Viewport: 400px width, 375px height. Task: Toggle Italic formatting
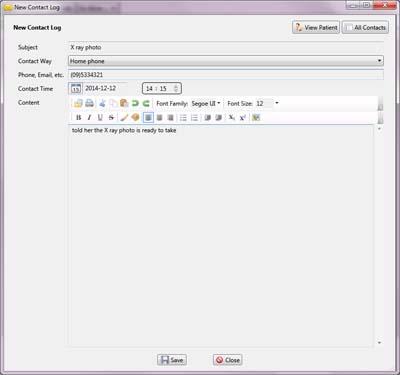tap(89, 117)
